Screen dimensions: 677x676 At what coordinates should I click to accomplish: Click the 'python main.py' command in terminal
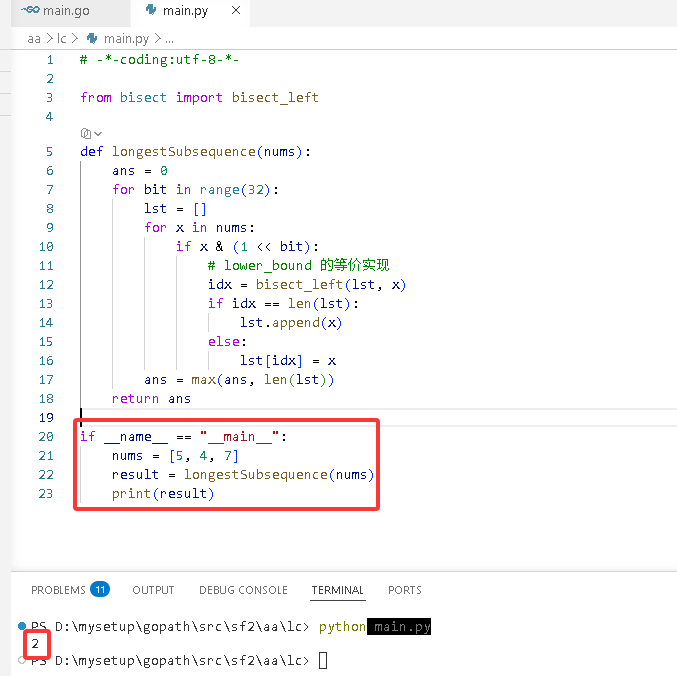tap(374, 626)
